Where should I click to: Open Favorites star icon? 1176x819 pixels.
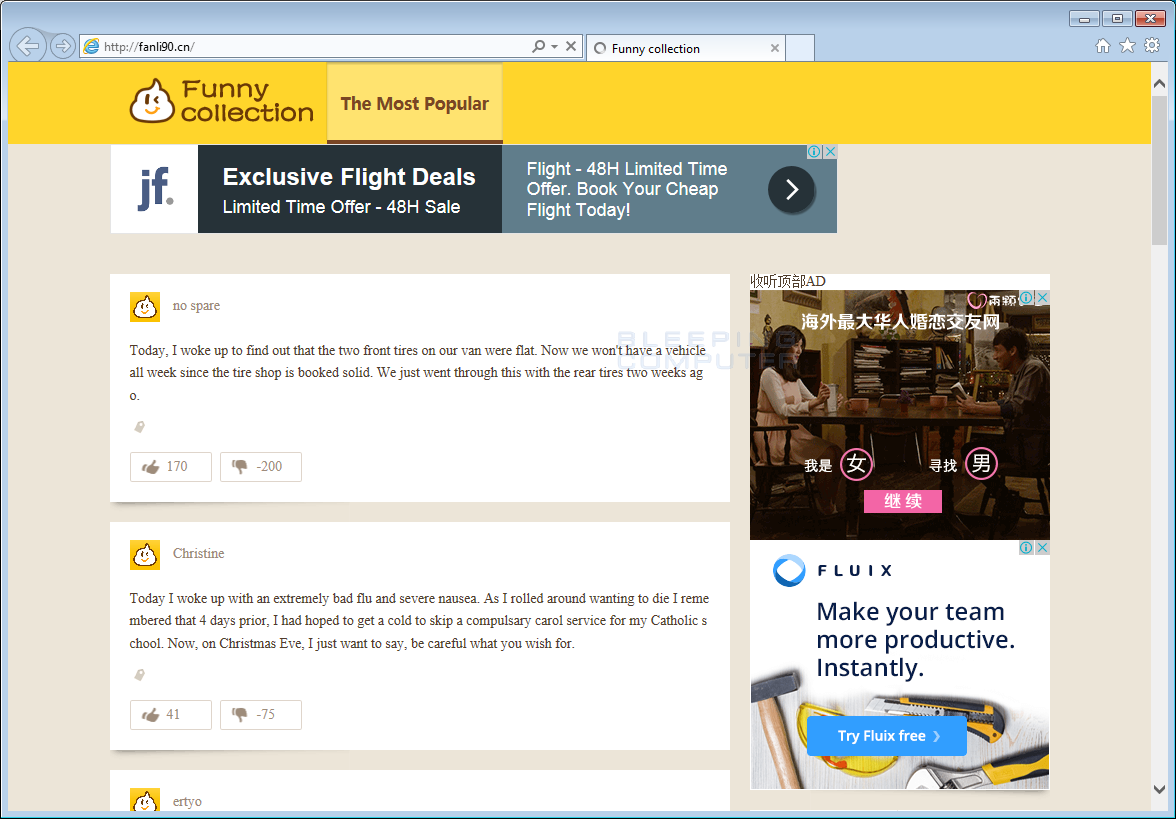coord(1127,46)
